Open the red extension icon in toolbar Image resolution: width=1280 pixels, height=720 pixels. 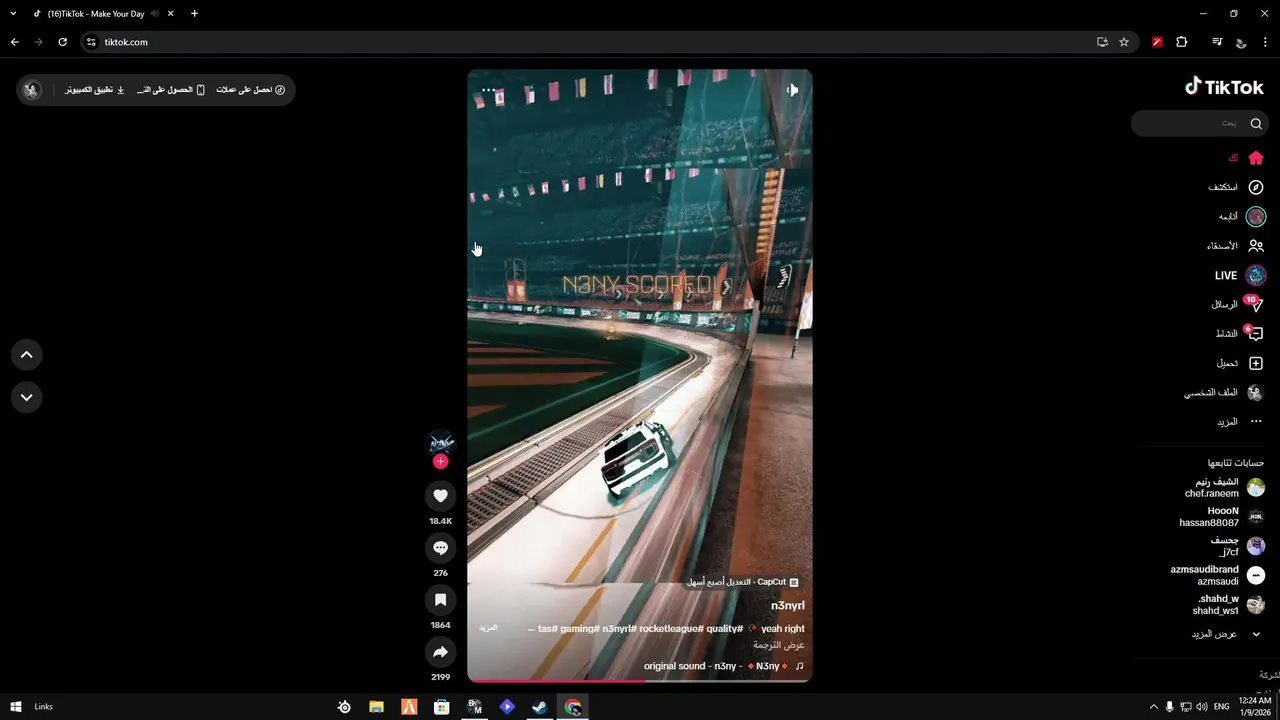1157,42
